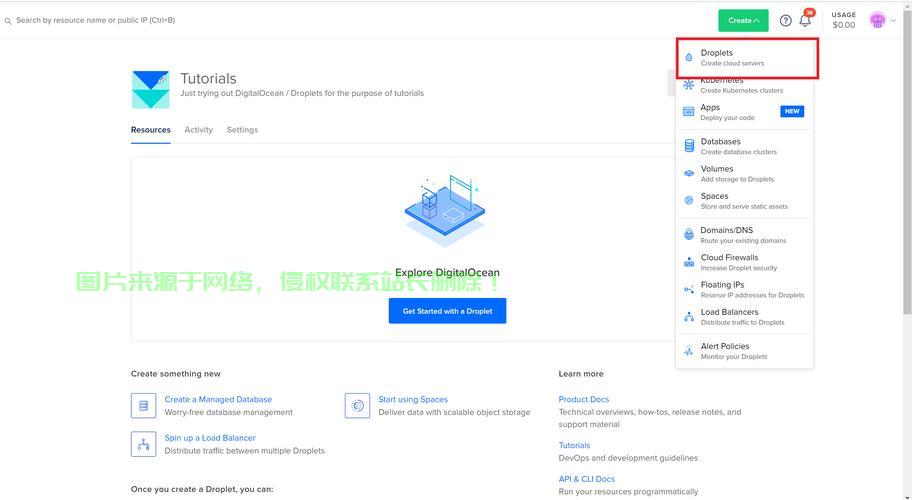Open the Tutorials link under Learn more
The height and width of the screenshot is (500, 912).
(x=574, y=445)
